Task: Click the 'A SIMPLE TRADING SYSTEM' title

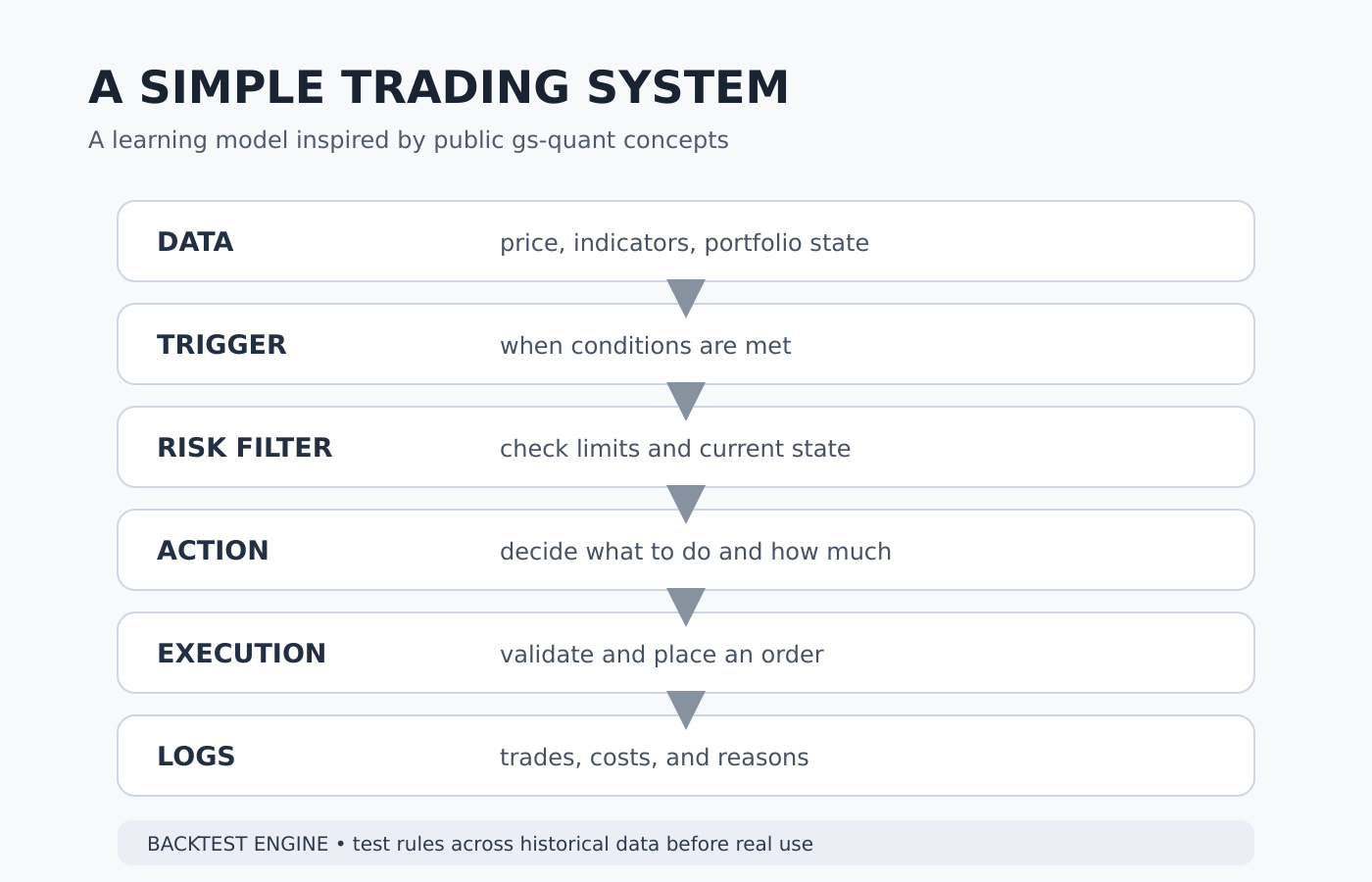Action: pyautogui.click(x=438, y=88)
